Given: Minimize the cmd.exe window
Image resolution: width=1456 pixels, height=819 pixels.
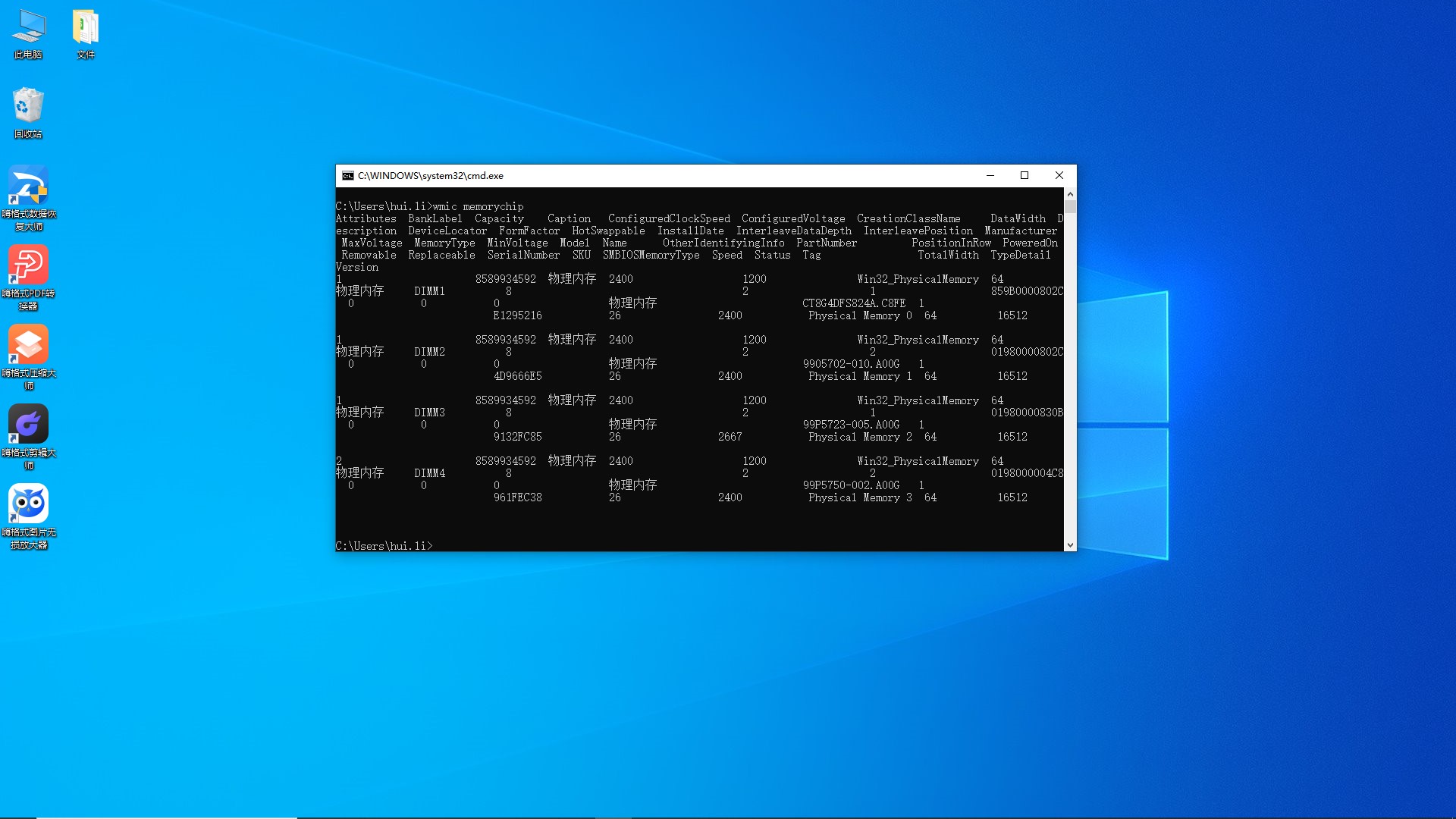Looking at the screenshot, I should (x=990, y=175).
